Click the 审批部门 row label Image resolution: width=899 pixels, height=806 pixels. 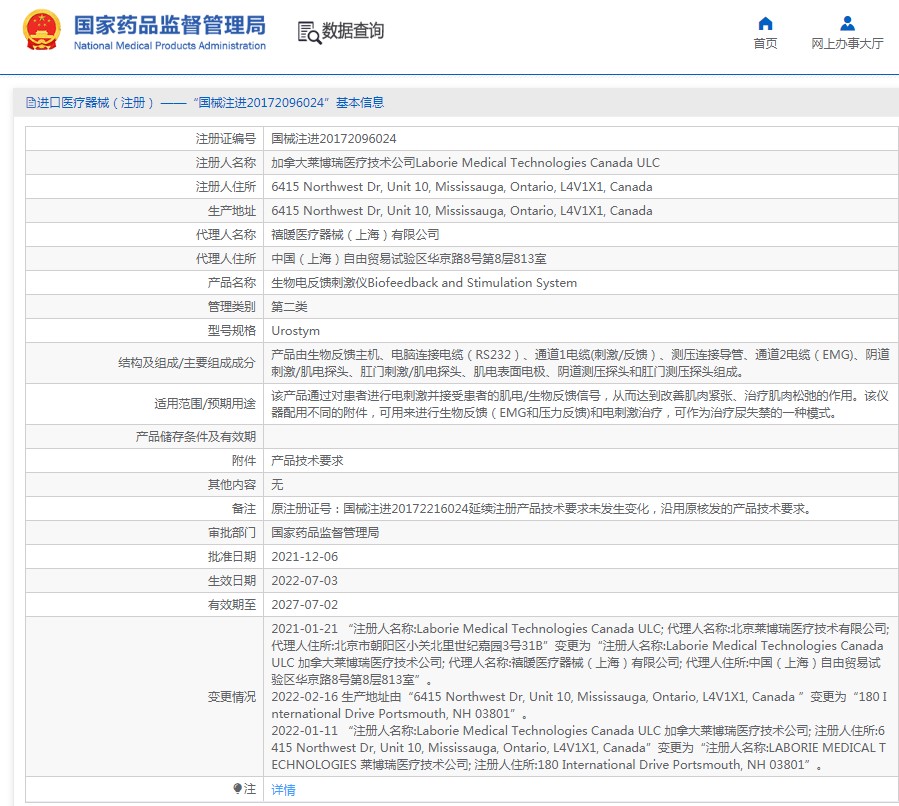point(232,533)
